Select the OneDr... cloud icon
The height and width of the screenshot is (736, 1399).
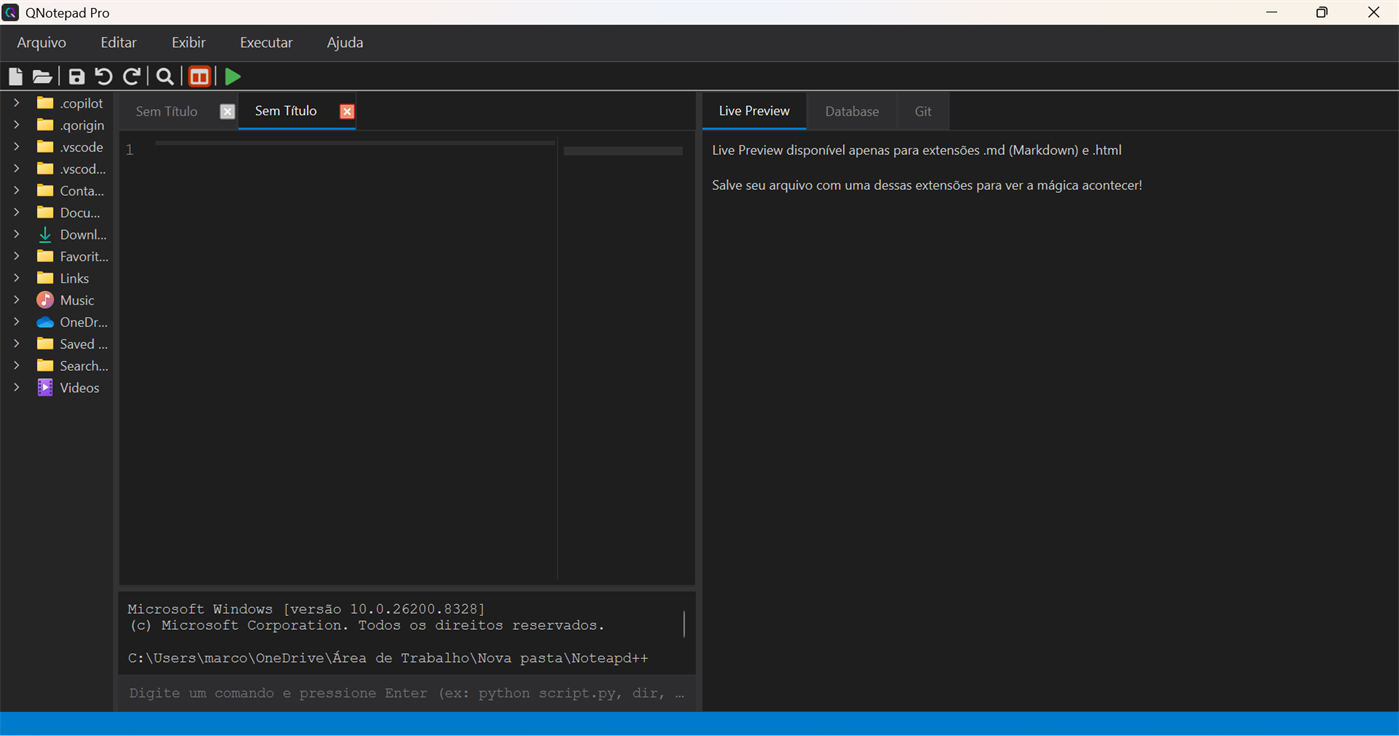(x=45, y=322)
